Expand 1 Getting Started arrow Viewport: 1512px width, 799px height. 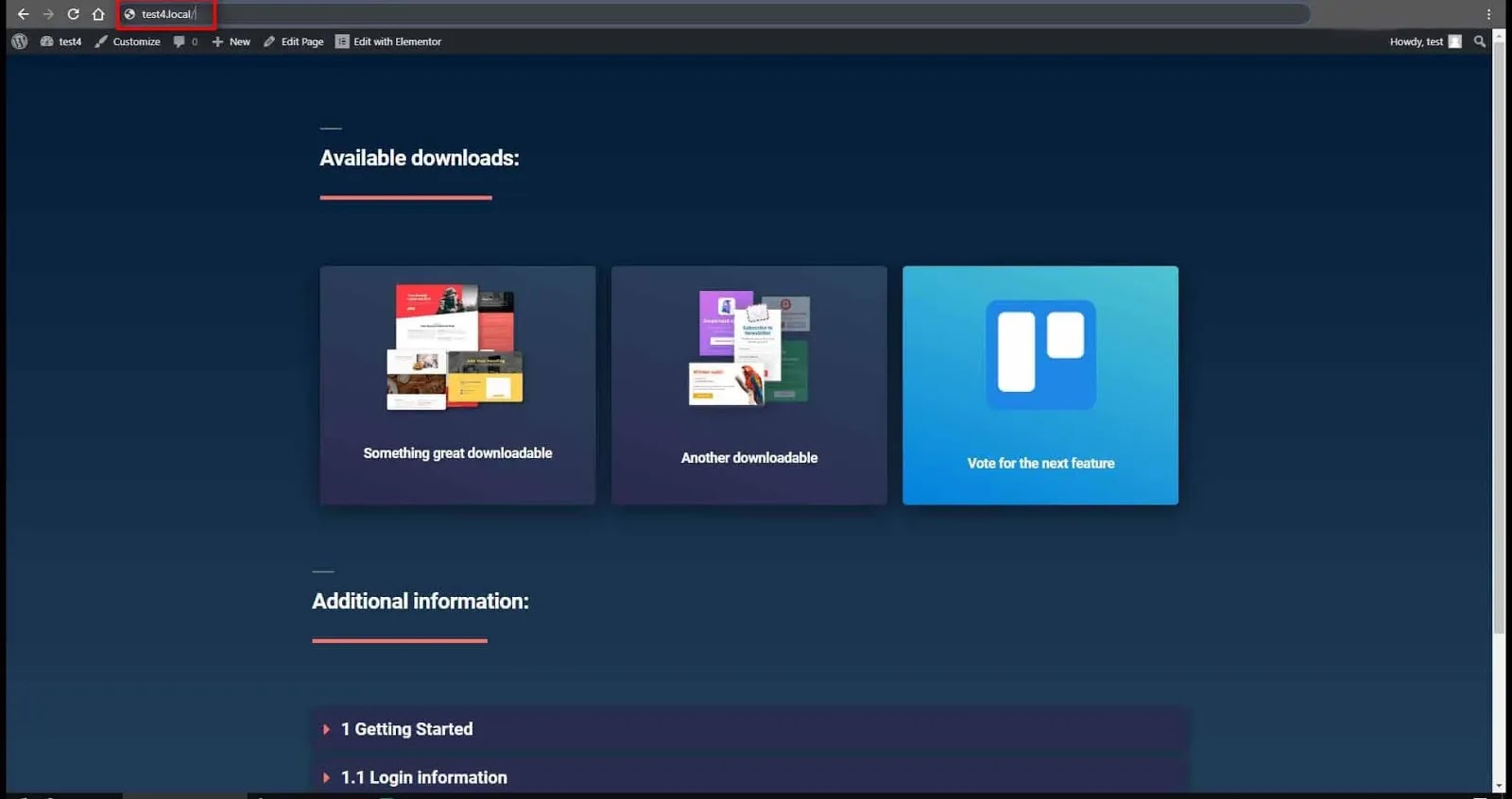(326, 729)
